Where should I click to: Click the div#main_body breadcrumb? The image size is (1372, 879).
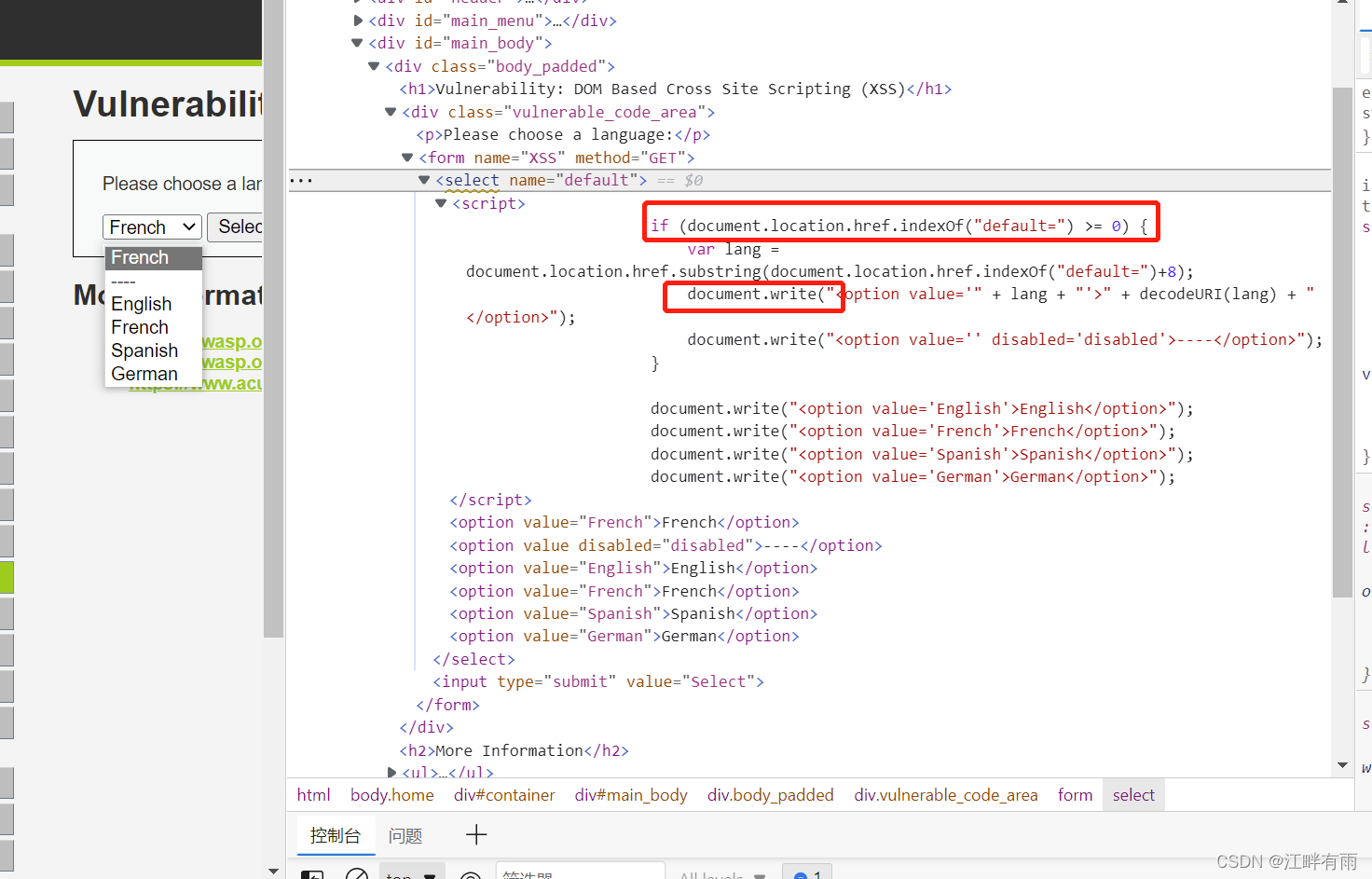(631, 795)
